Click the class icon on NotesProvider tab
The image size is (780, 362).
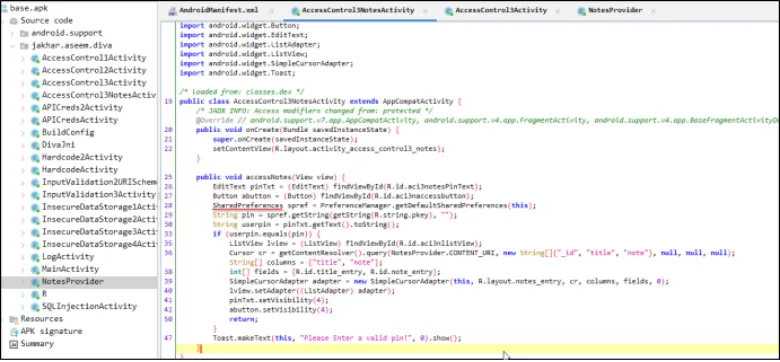coord(582,10)
